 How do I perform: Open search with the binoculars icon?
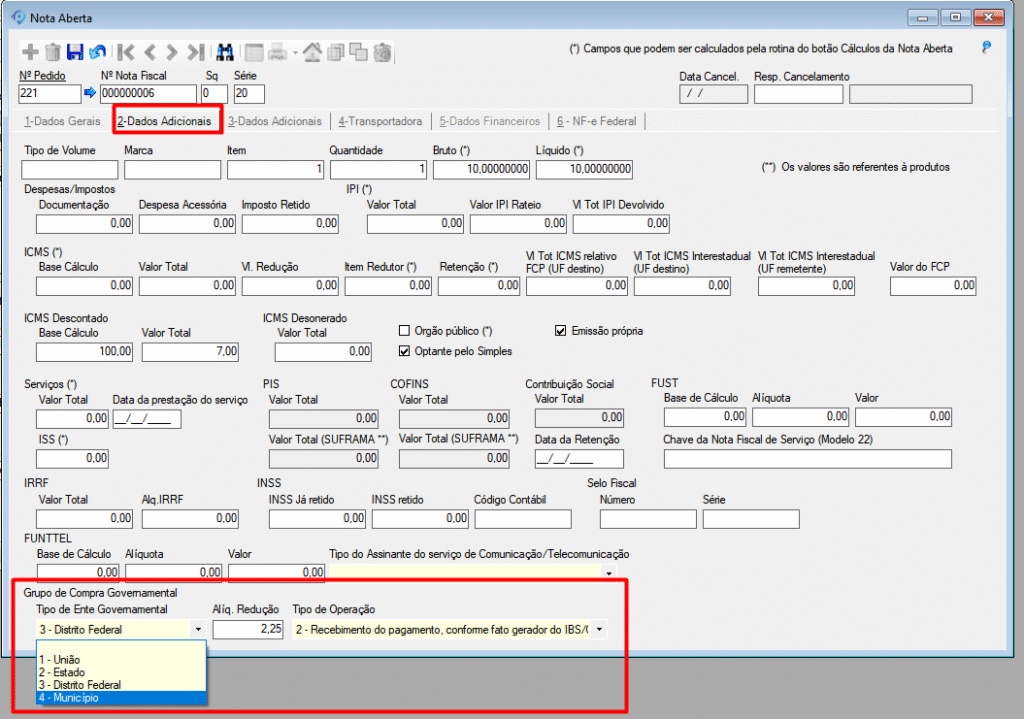[225, 52]
